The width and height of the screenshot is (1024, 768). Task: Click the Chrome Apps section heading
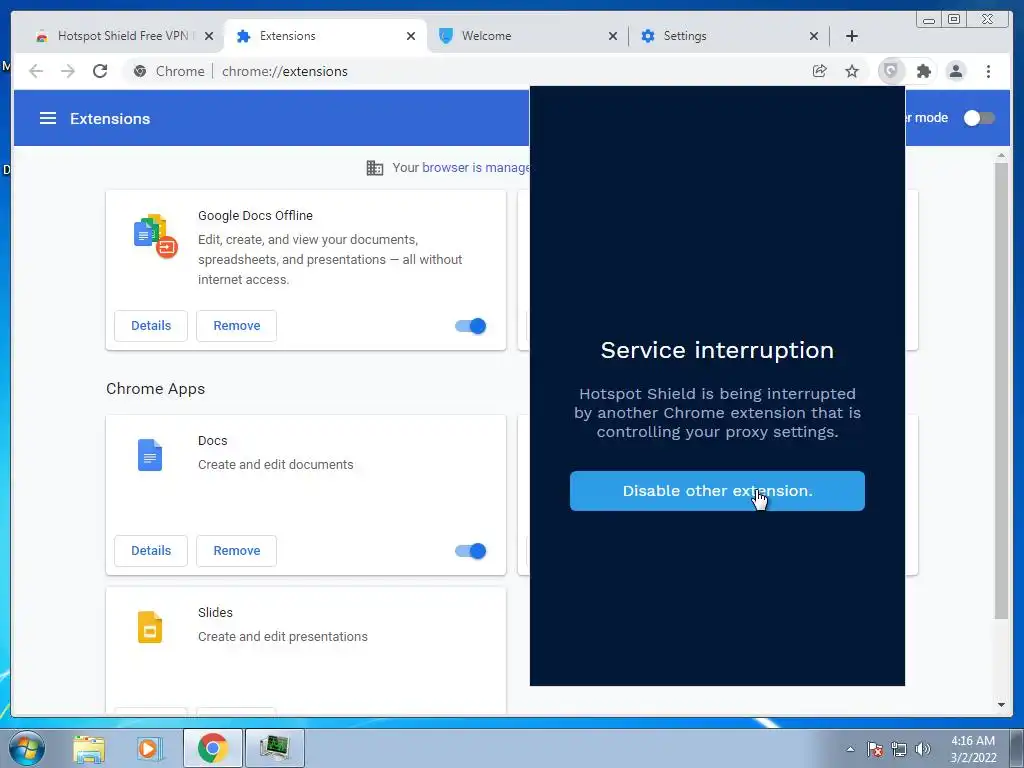155,389
